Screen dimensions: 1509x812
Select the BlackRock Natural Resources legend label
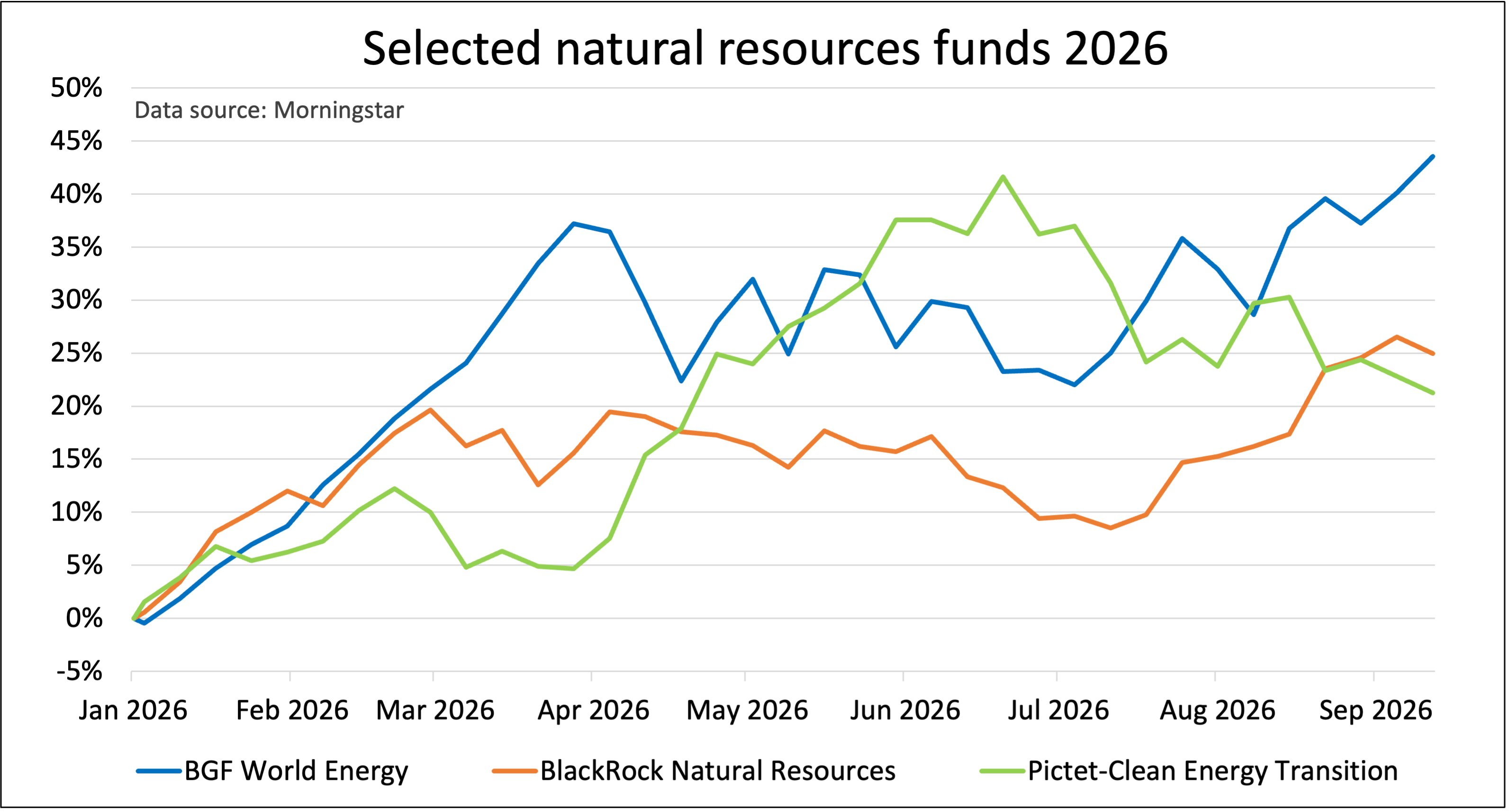718,771
